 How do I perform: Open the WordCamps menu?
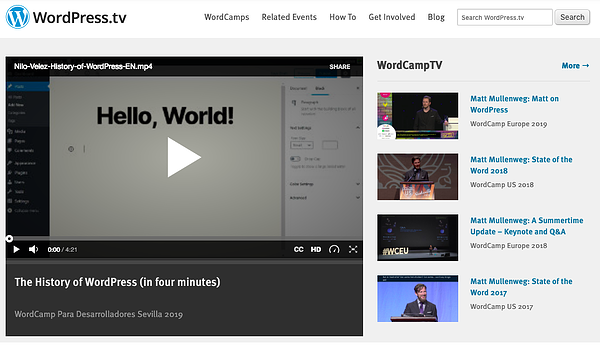point(227,17)
